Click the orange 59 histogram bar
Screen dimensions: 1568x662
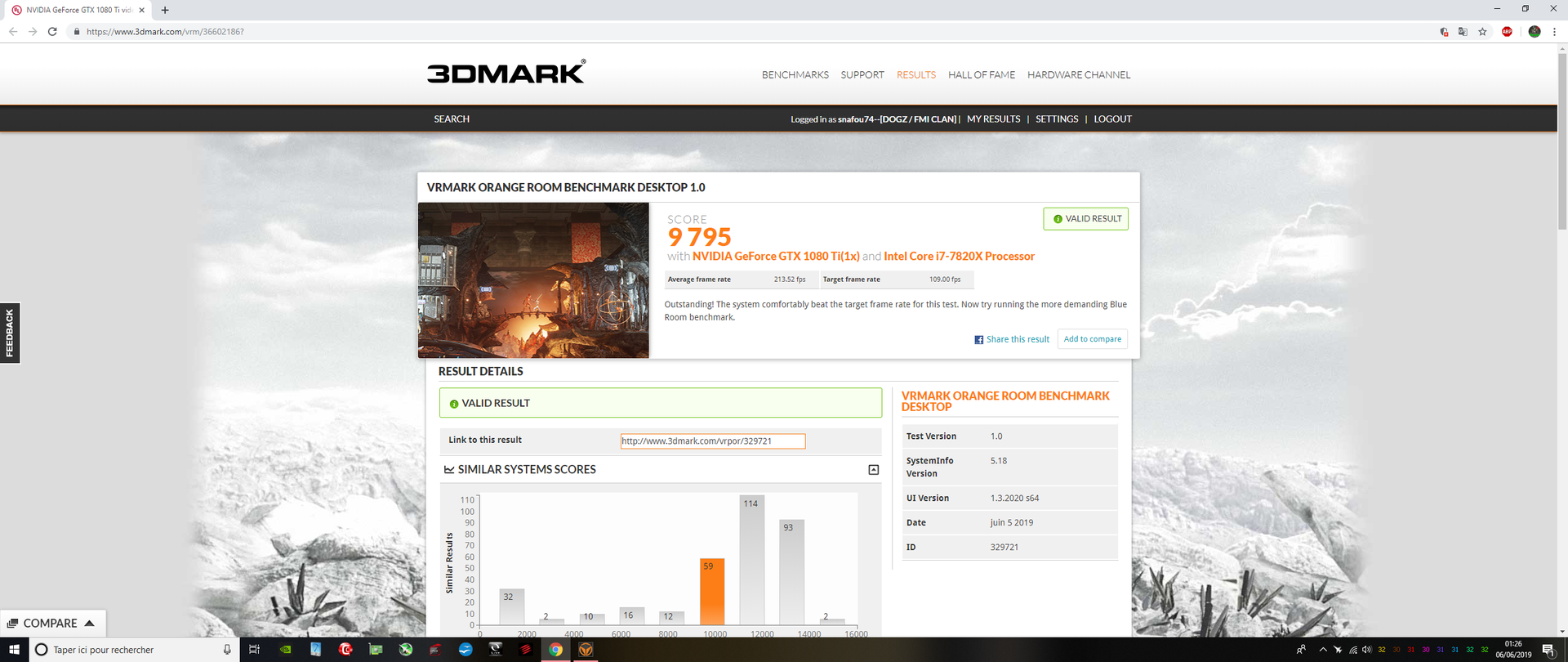pos(712,592)
